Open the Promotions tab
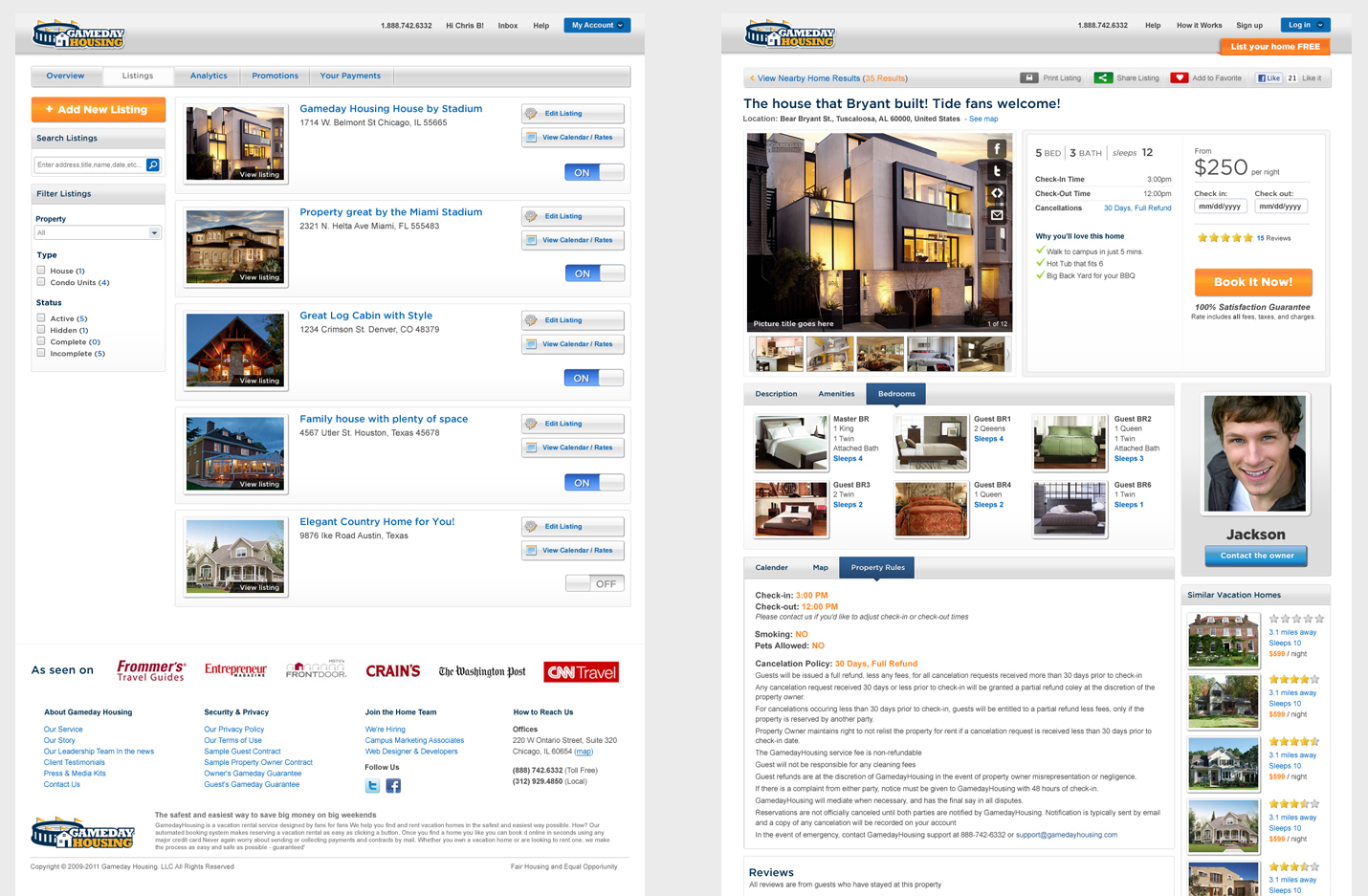The width and height of the screenshot is (1368, 896). (x=275, y=76)
